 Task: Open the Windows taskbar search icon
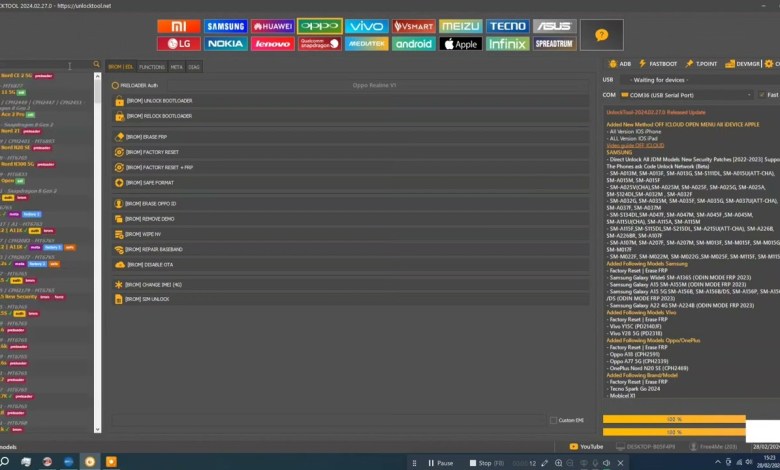pos(4,462)
